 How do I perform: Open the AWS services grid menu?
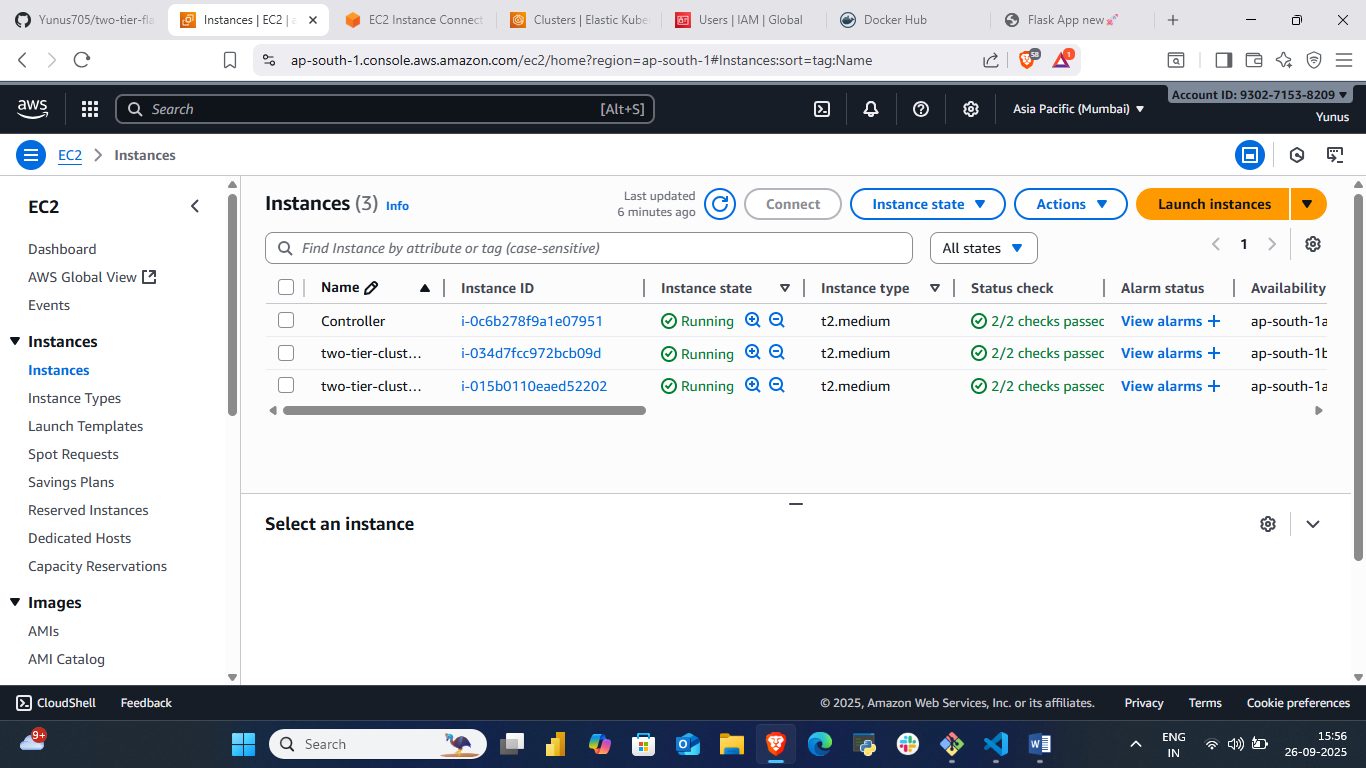90,109
